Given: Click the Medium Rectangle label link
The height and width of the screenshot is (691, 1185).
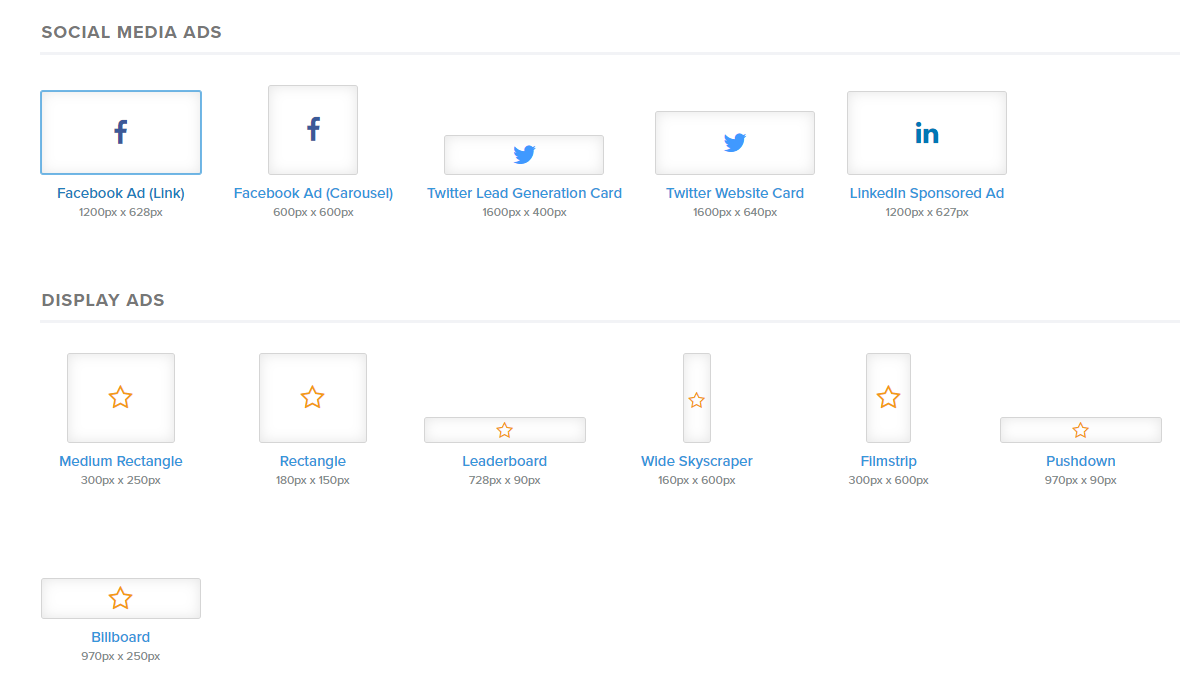Looking at the screenshot, I should (x=121, y=461).
